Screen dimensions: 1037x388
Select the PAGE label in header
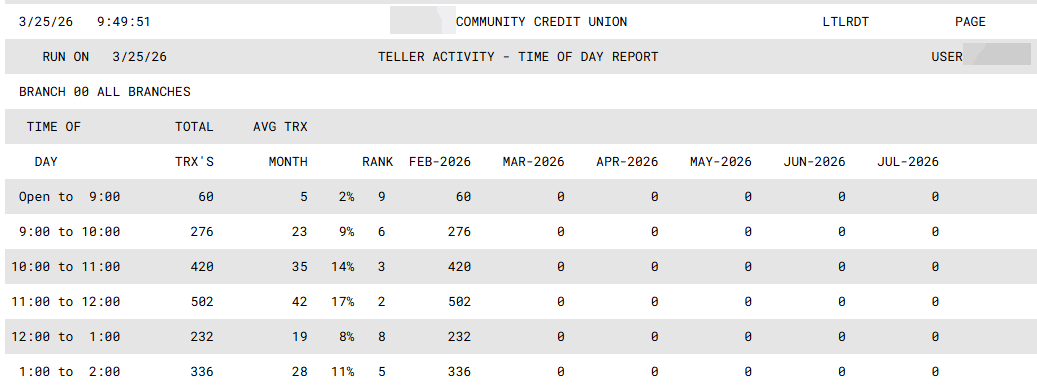(970, 22)
